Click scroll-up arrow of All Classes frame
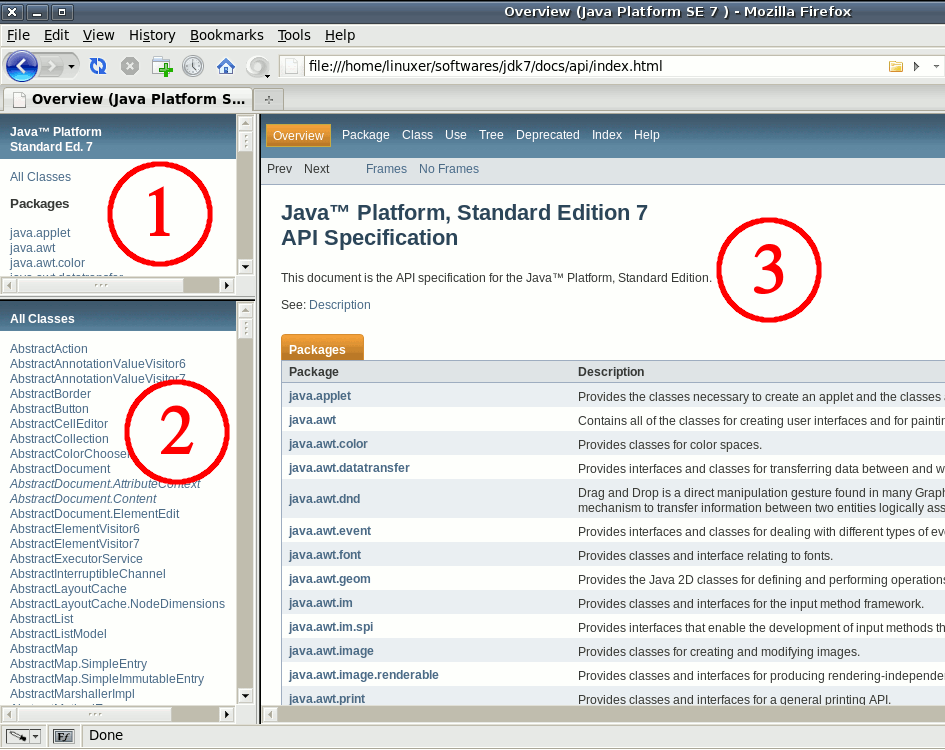Image resolution: width=945 pixels, height=750 pixels. 245,310
